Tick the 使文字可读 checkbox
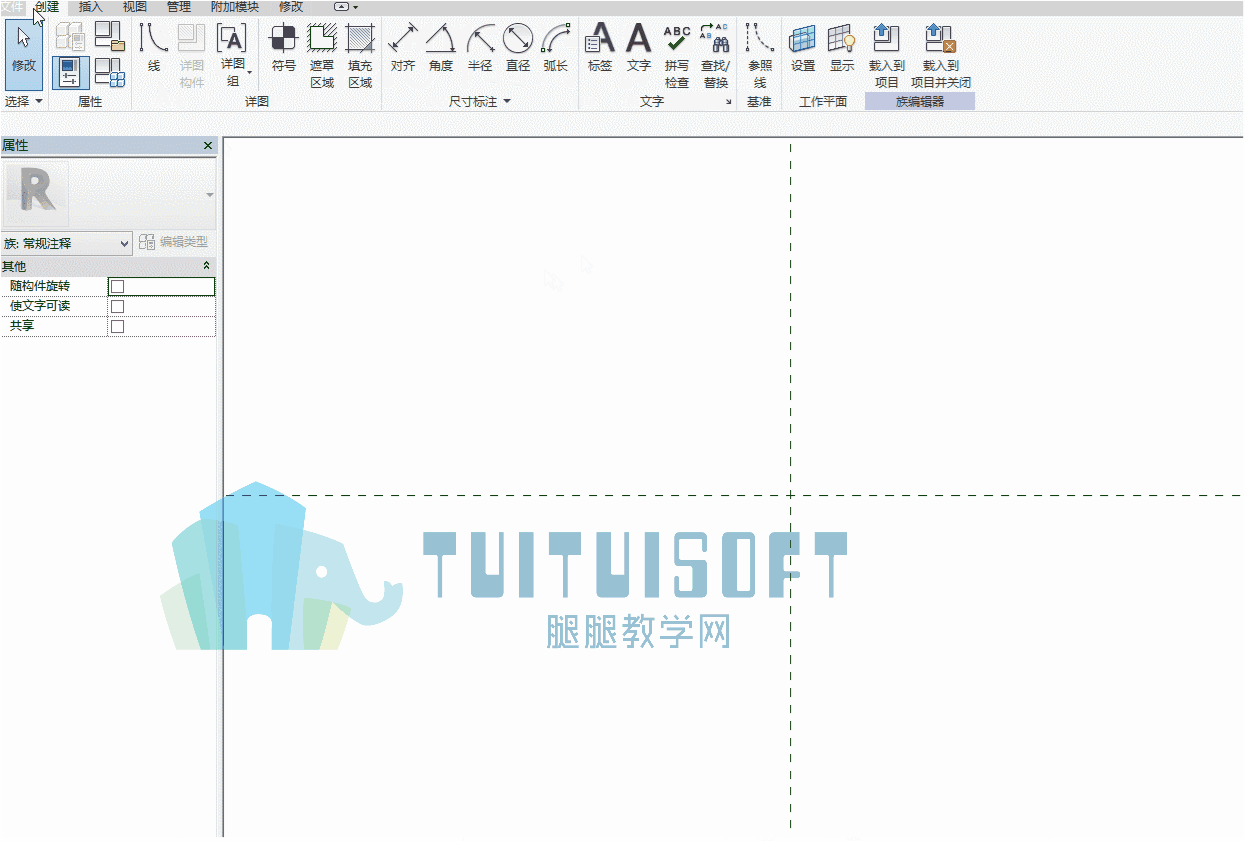 [x=117, y=307]
